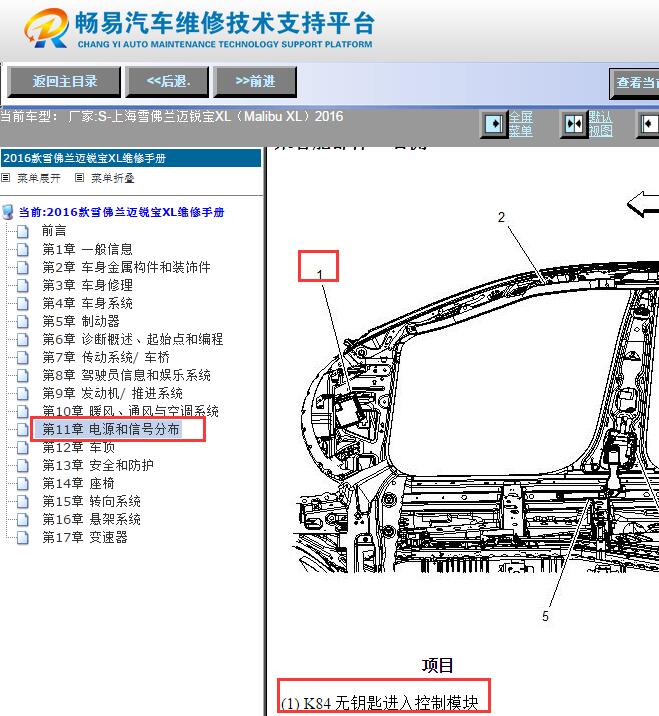Screen dimensions: 659x716
Task: Open 第2章 车身金属构件和装饰件
Action: click(x=127, y=267)
